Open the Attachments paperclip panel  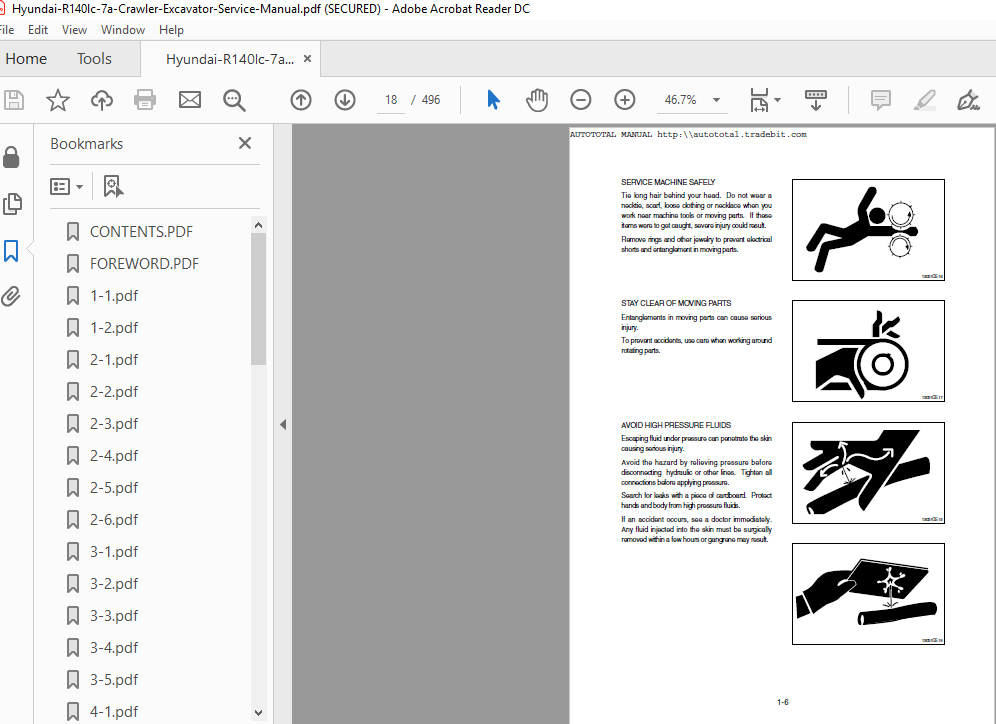point(11,296)
